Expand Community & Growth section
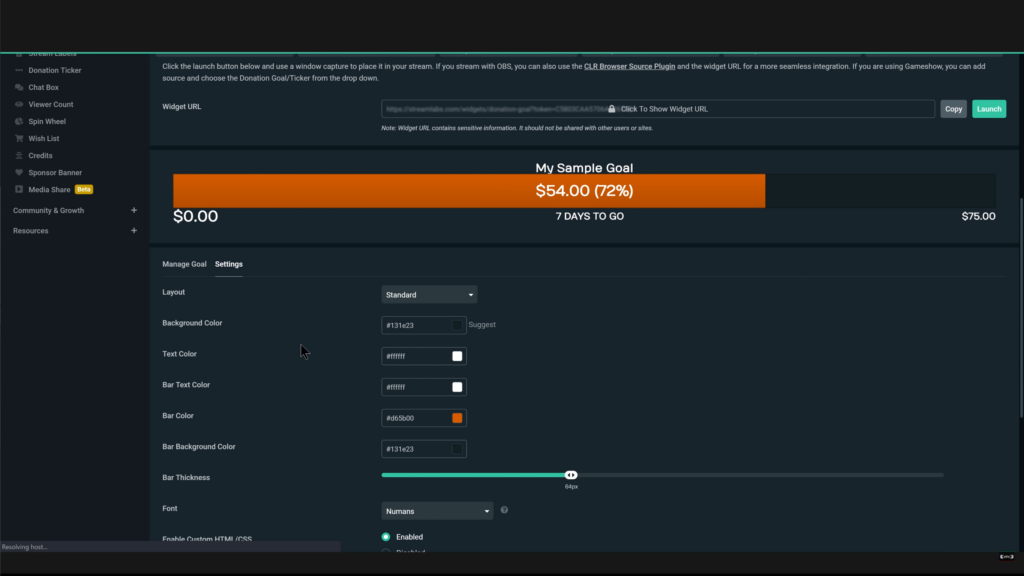This screenshot has height=576, width=1024. 134,210
